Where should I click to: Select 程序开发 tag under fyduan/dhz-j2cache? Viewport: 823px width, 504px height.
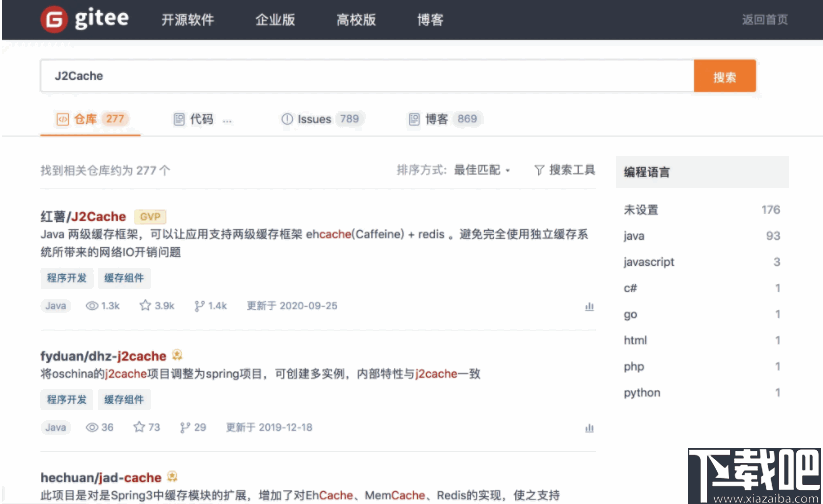coord(67,400)
